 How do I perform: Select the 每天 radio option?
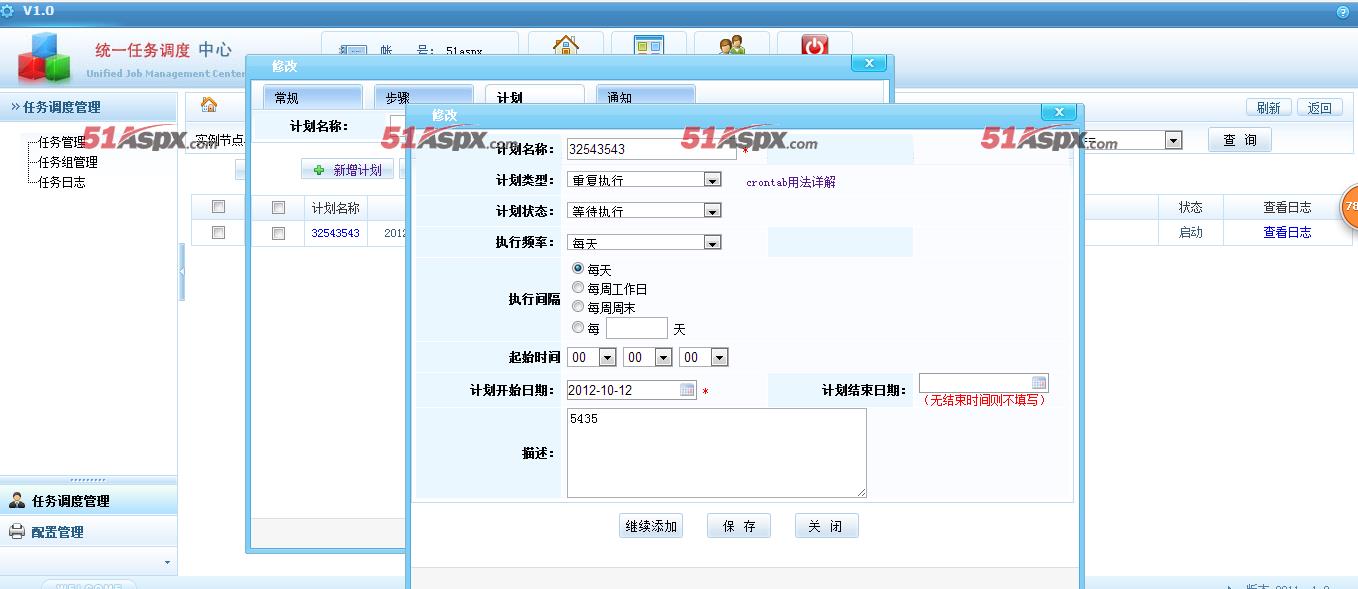[x=578, y=269]
